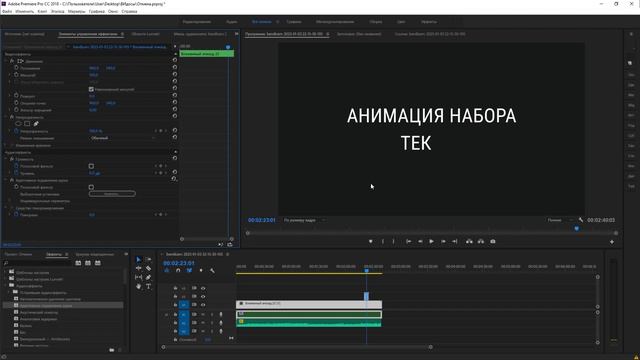Mute audio track A1

click(x=203, y=315)
